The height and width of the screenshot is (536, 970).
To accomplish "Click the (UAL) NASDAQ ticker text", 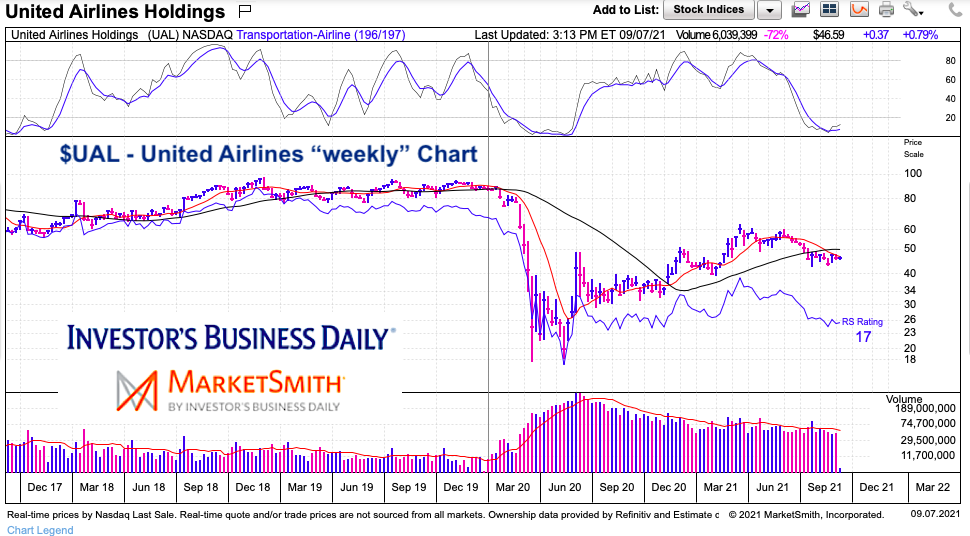I will click(191, 35).
